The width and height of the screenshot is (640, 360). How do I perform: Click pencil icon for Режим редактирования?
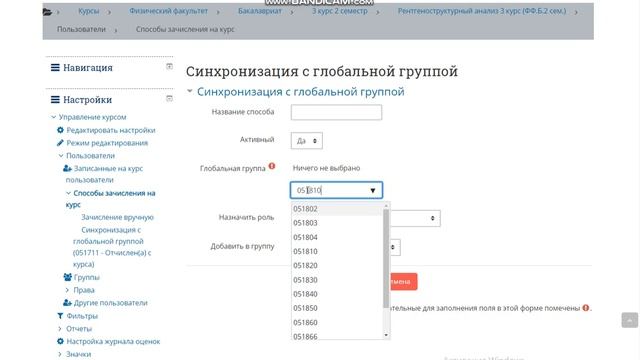[60, 142]
